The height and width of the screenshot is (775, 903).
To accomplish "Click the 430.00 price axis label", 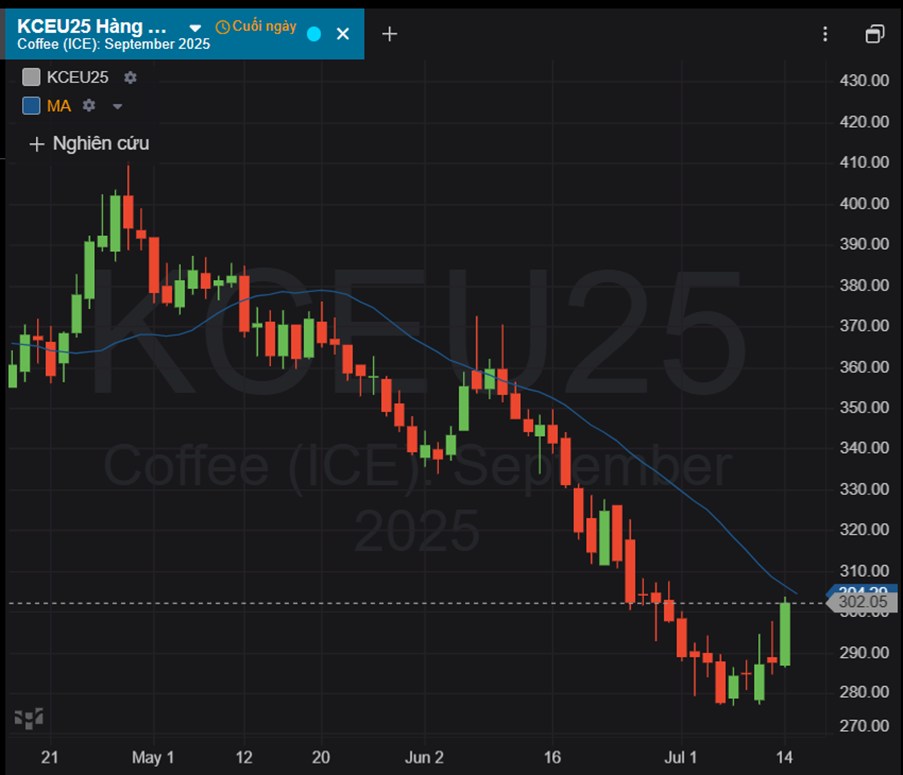I will point(864,81).
